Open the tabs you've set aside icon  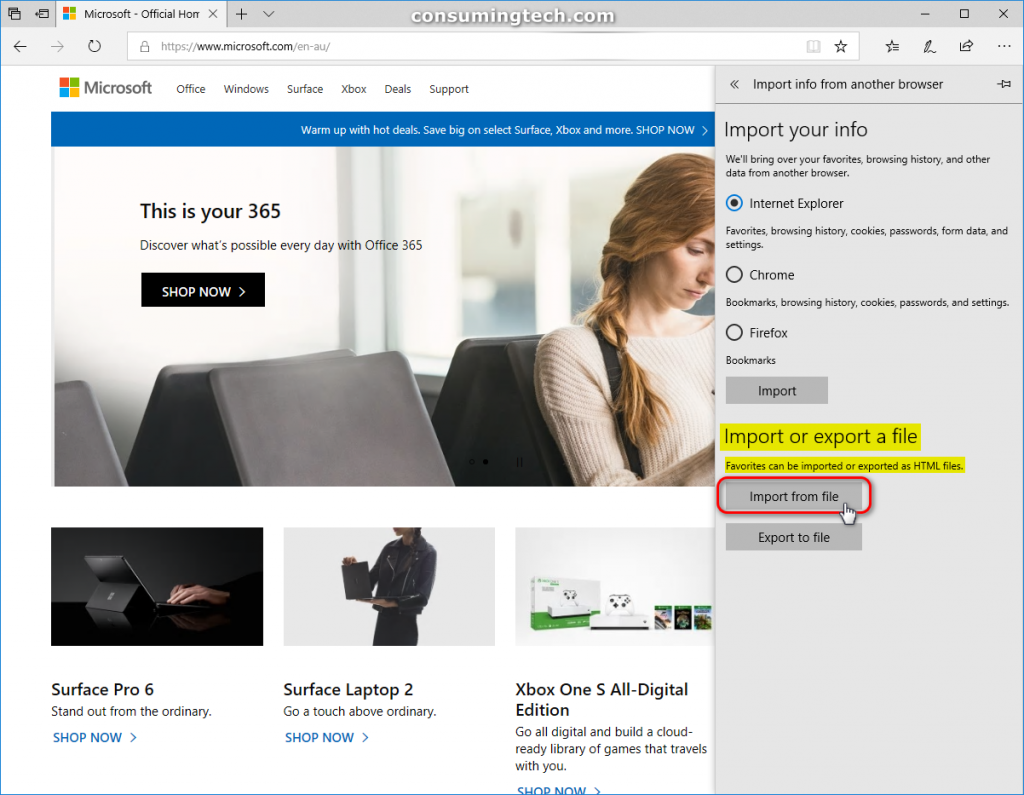(x=14, y=13)
